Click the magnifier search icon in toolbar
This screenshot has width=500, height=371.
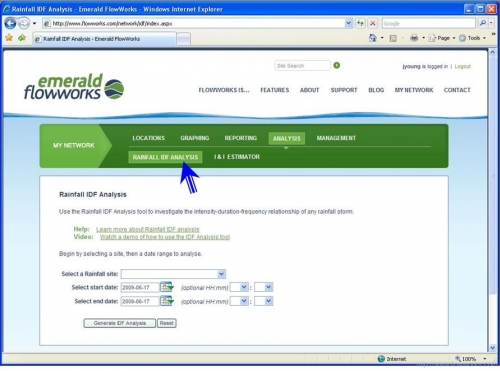482,23
